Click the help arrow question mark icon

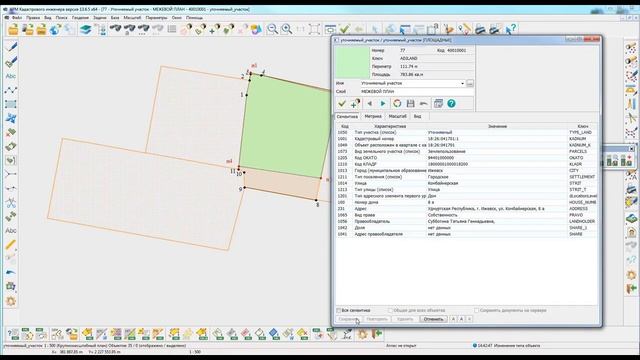[511, 29]
